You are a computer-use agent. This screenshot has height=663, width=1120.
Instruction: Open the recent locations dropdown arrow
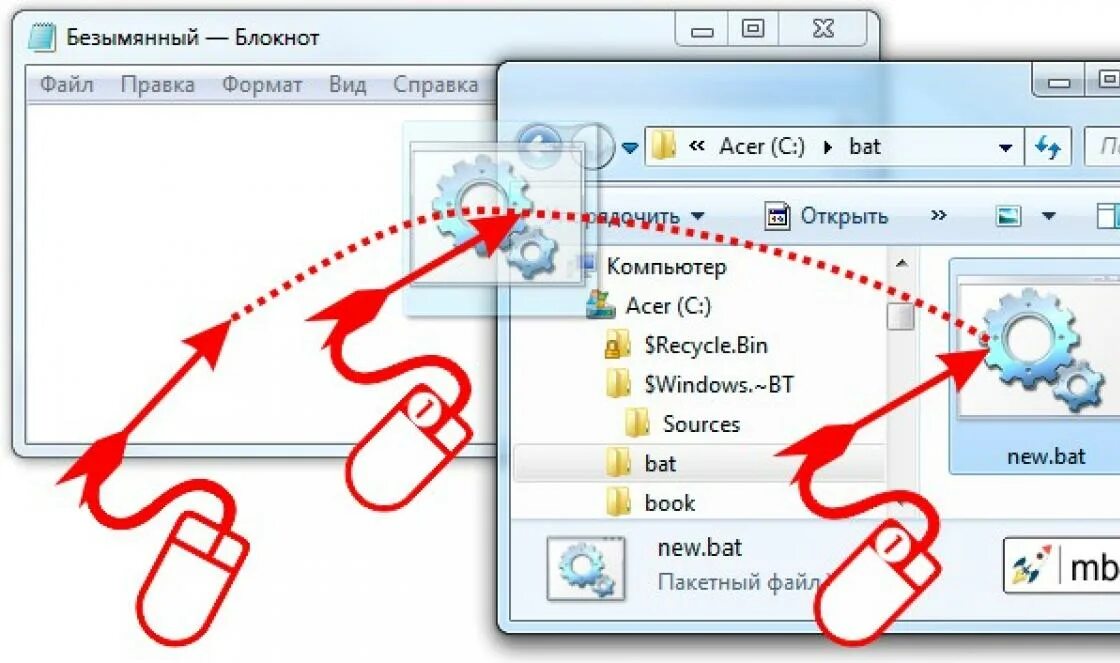pyautogui.click(x=629, y=148)
